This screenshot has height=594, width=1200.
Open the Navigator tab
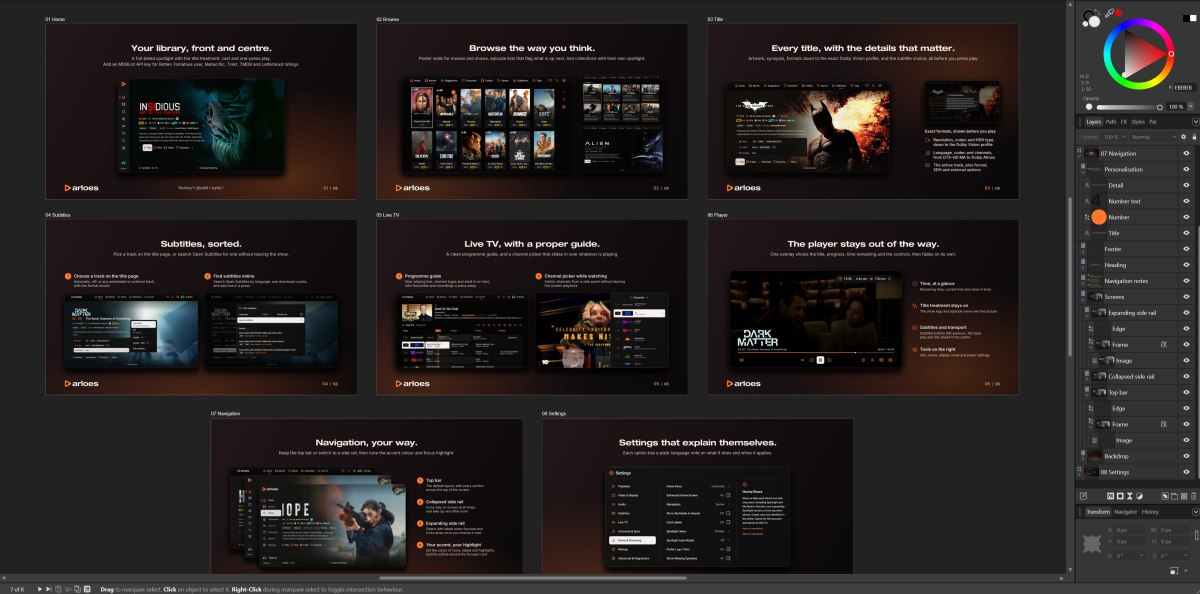[1126, 512]
